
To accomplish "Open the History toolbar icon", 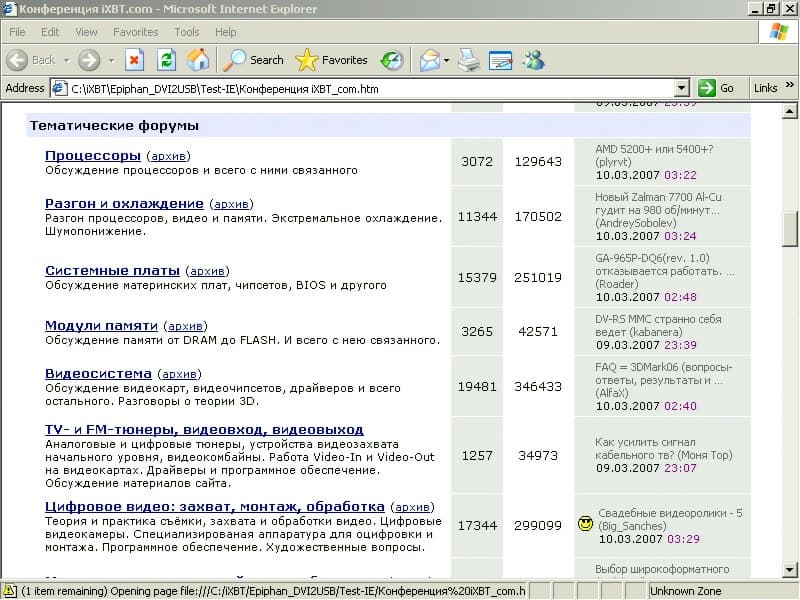I will pos(391,60).
